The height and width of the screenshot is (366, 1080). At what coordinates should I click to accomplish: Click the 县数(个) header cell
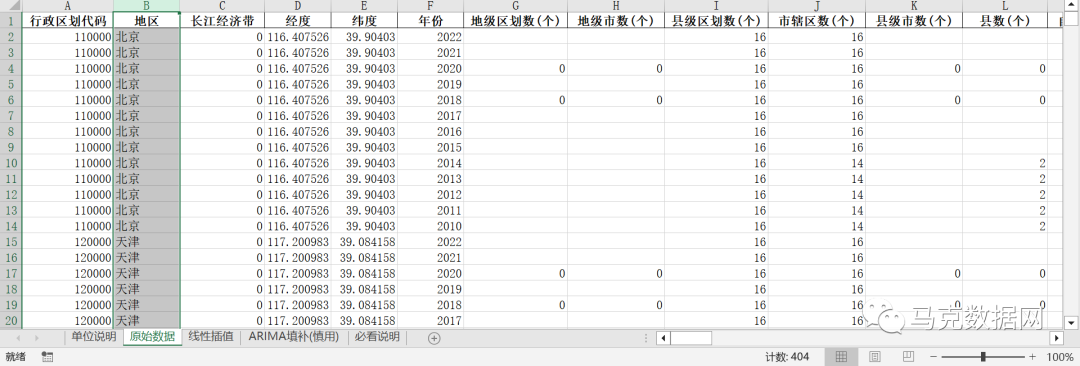(x=1005, y=21)
